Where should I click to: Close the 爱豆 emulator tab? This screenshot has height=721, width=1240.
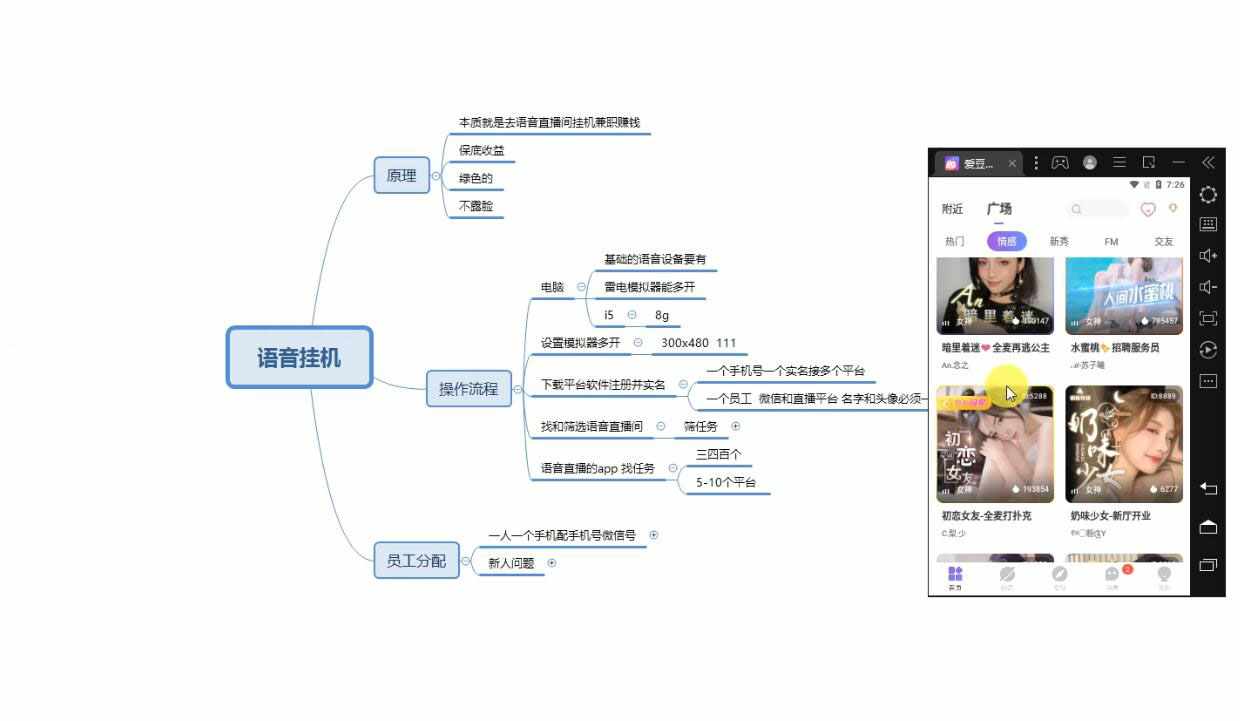point(1012,163)
